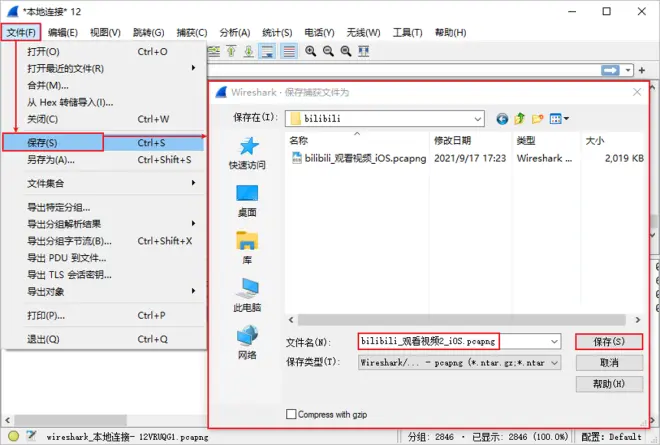Screen dimensions: 660x445
Task: Select Quick Access (快速访问) in places bar
Action: [x=247, y=153]
